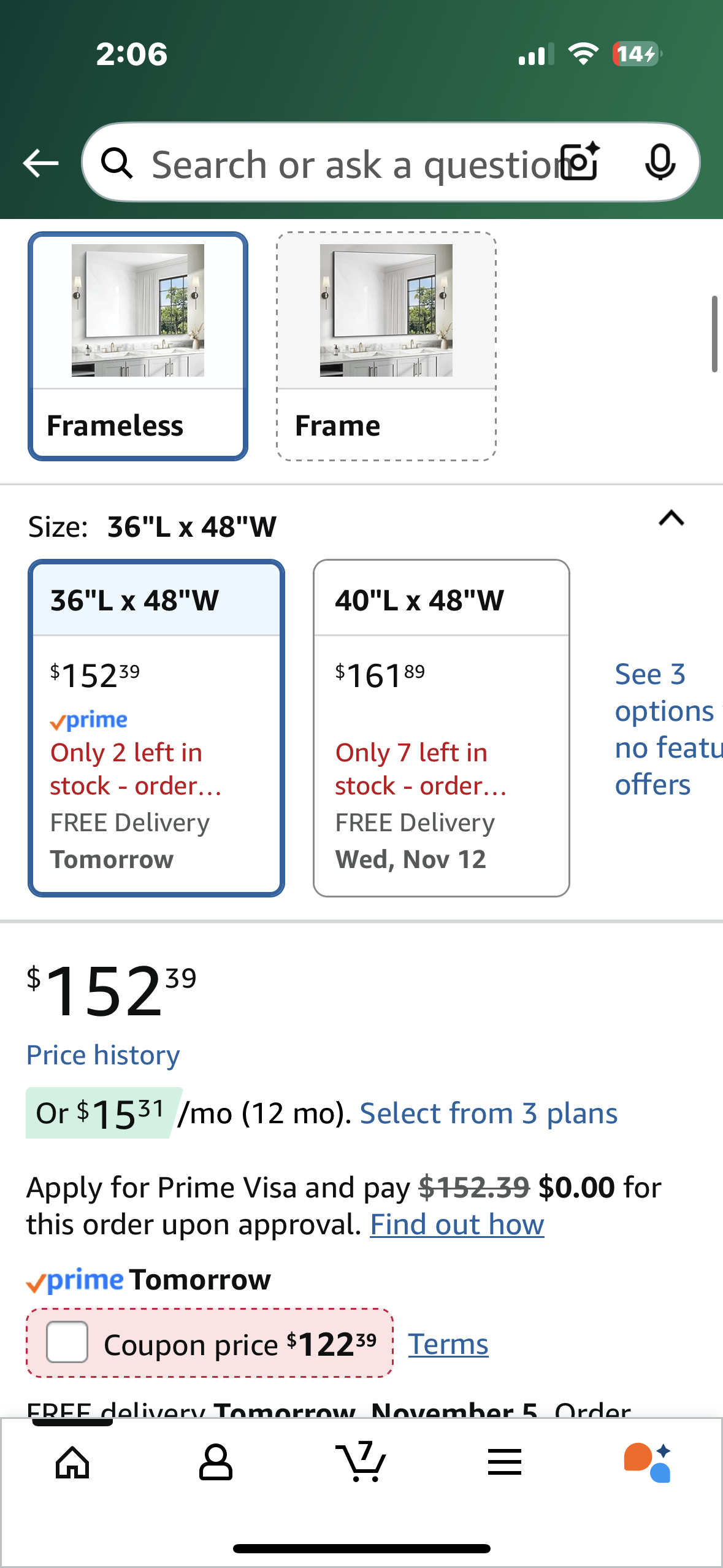The image size is (723, 1568).
Task: Open the account profile icon
Action: pos(216,1462)
